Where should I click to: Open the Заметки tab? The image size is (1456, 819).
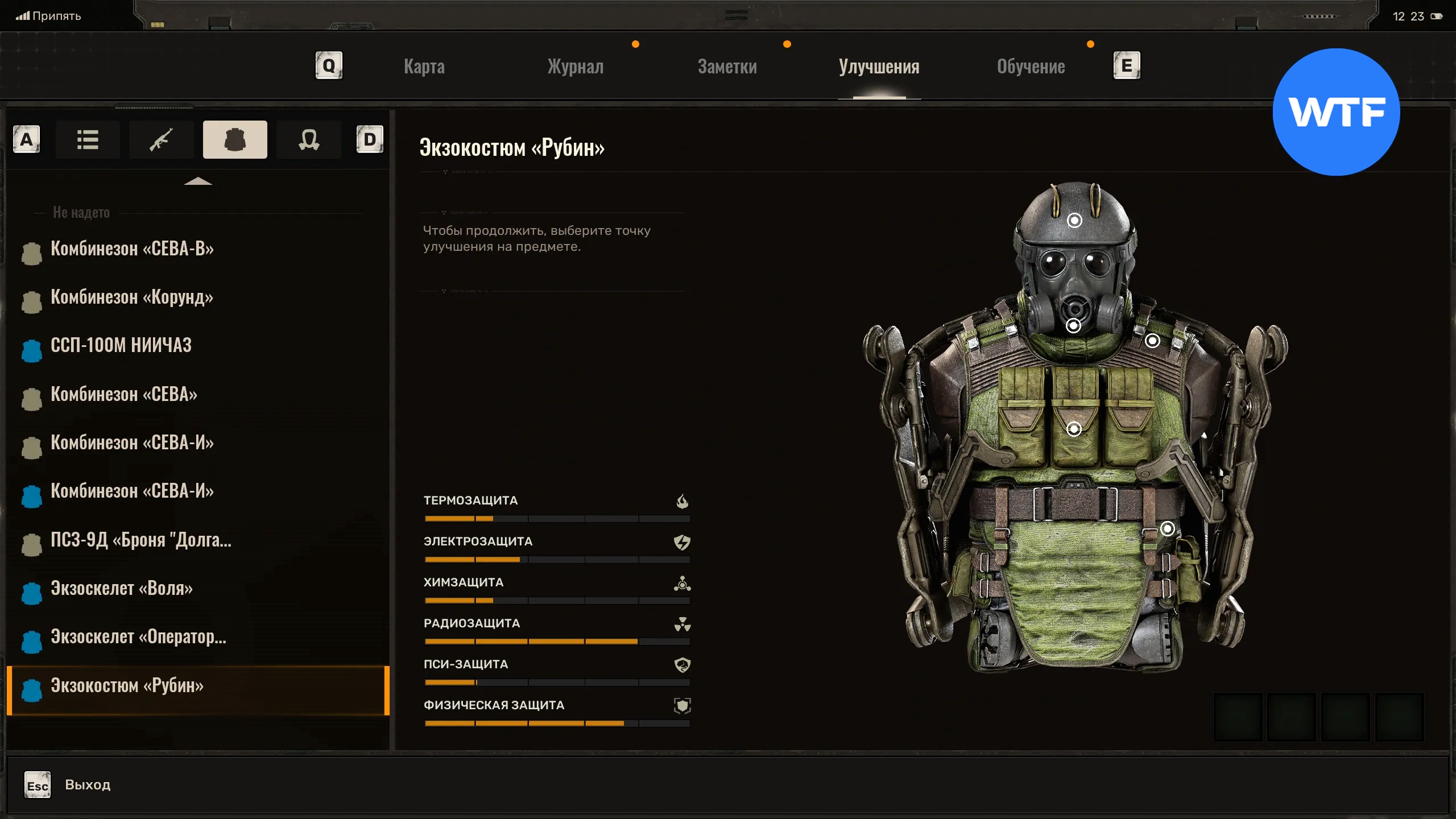pos(727,67)
